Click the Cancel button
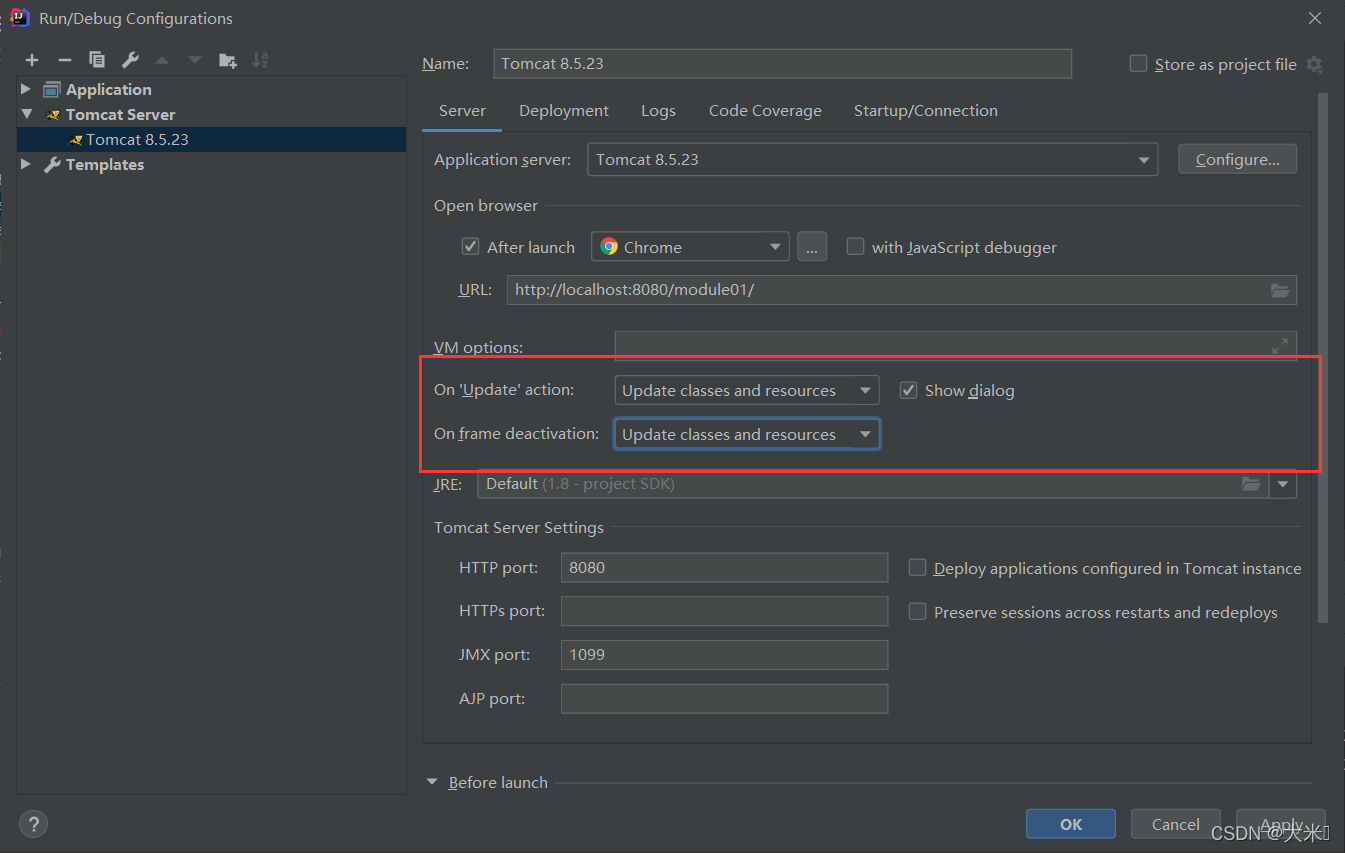 (x=1176, y=824)
